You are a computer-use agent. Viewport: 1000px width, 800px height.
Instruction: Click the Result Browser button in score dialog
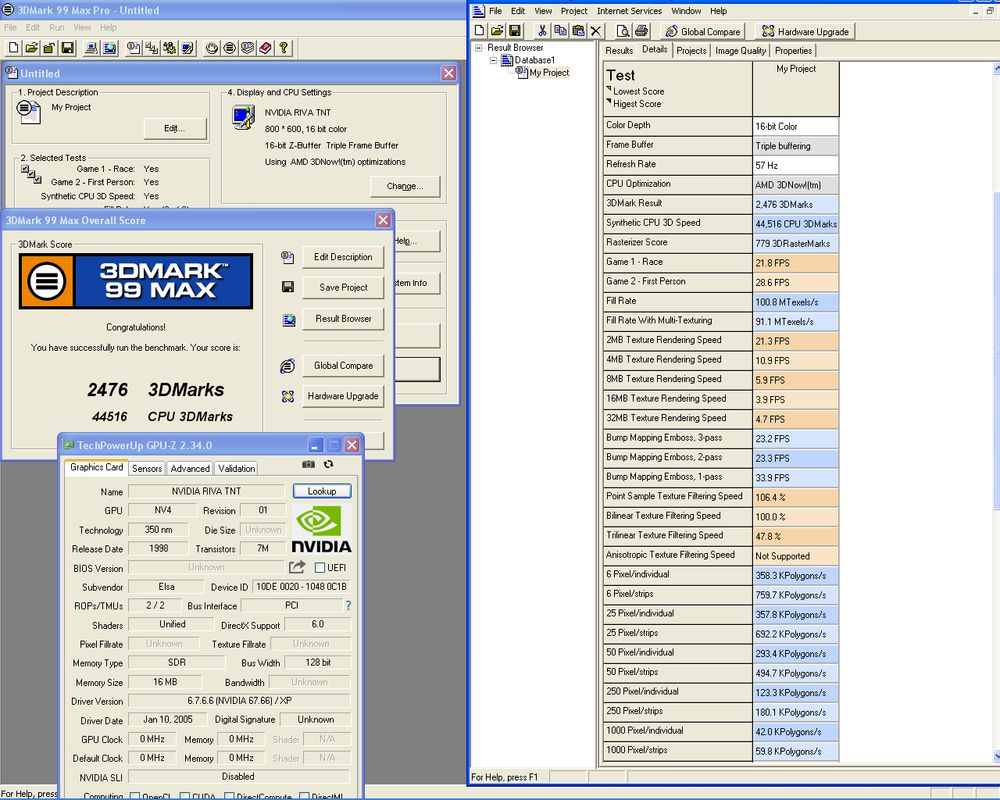(x=343, y=318)
